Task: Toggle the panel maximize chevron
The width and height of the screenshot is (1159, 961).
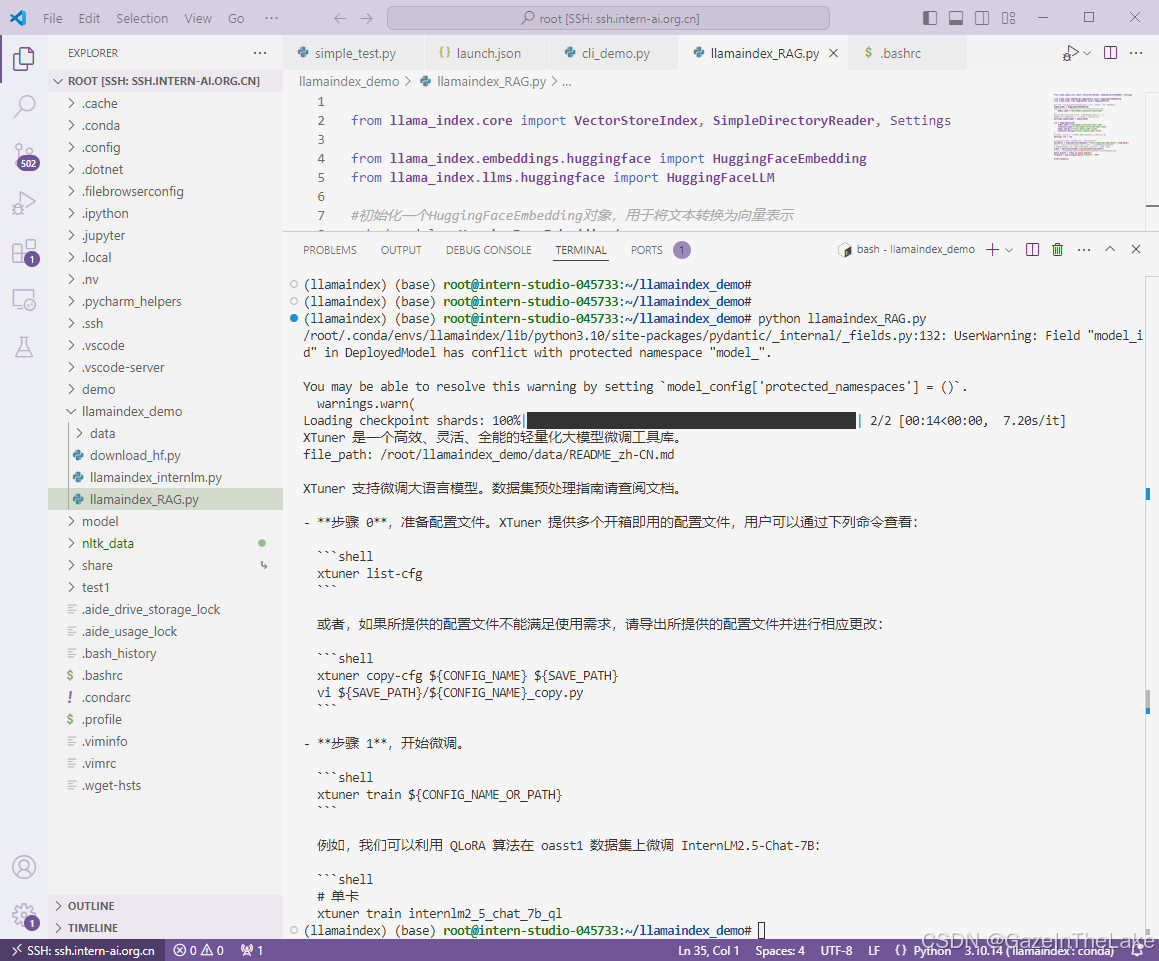Action: tap(1109, 249)
